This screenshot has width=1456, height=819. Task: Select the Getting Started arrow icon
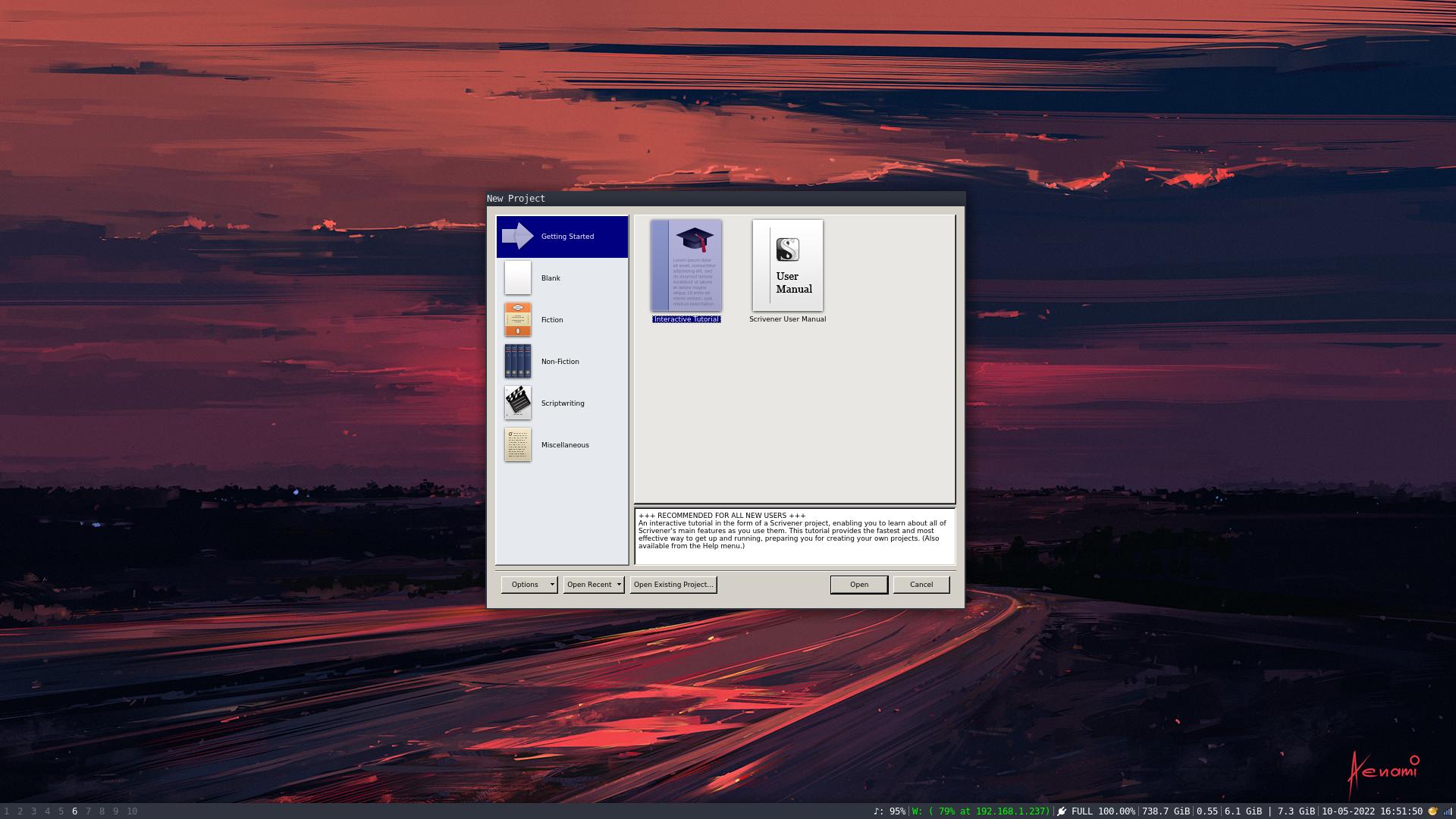[x=518, y=236]
